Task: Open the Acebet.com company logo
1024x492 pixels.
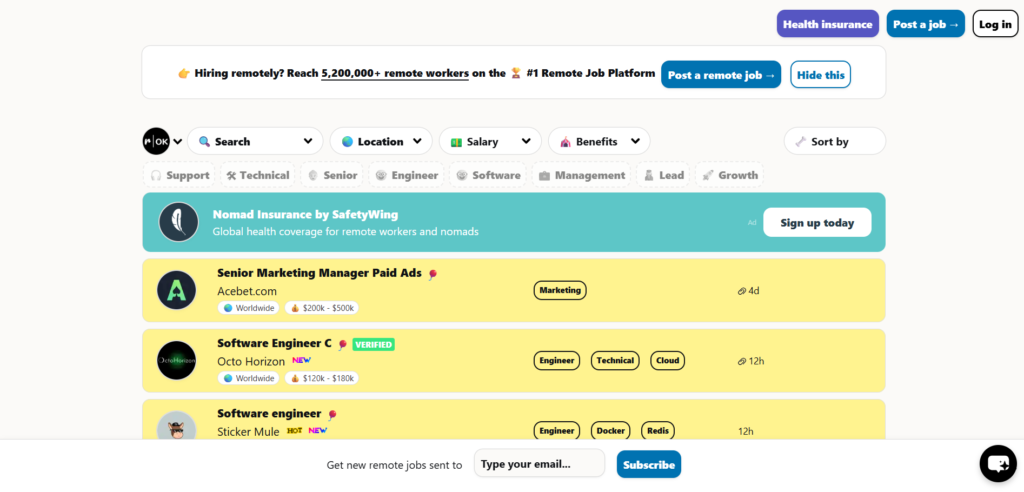Action: click(176, 290)
